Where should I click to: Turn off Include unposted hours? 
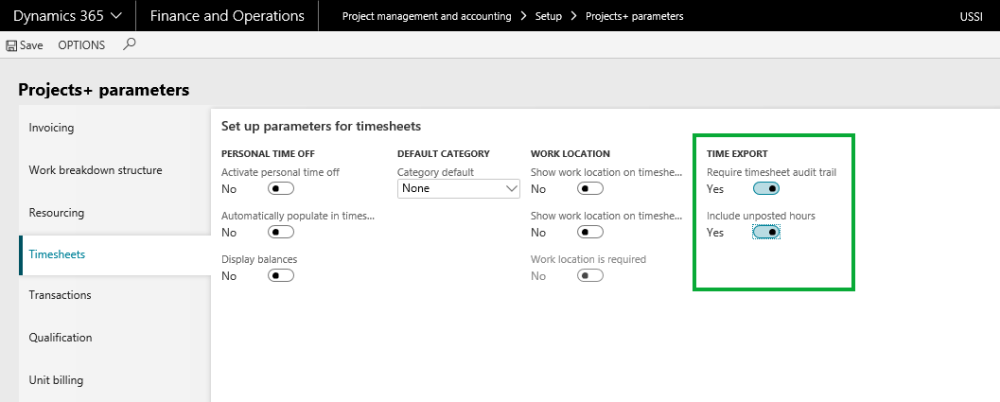click(x=766, y=232)
